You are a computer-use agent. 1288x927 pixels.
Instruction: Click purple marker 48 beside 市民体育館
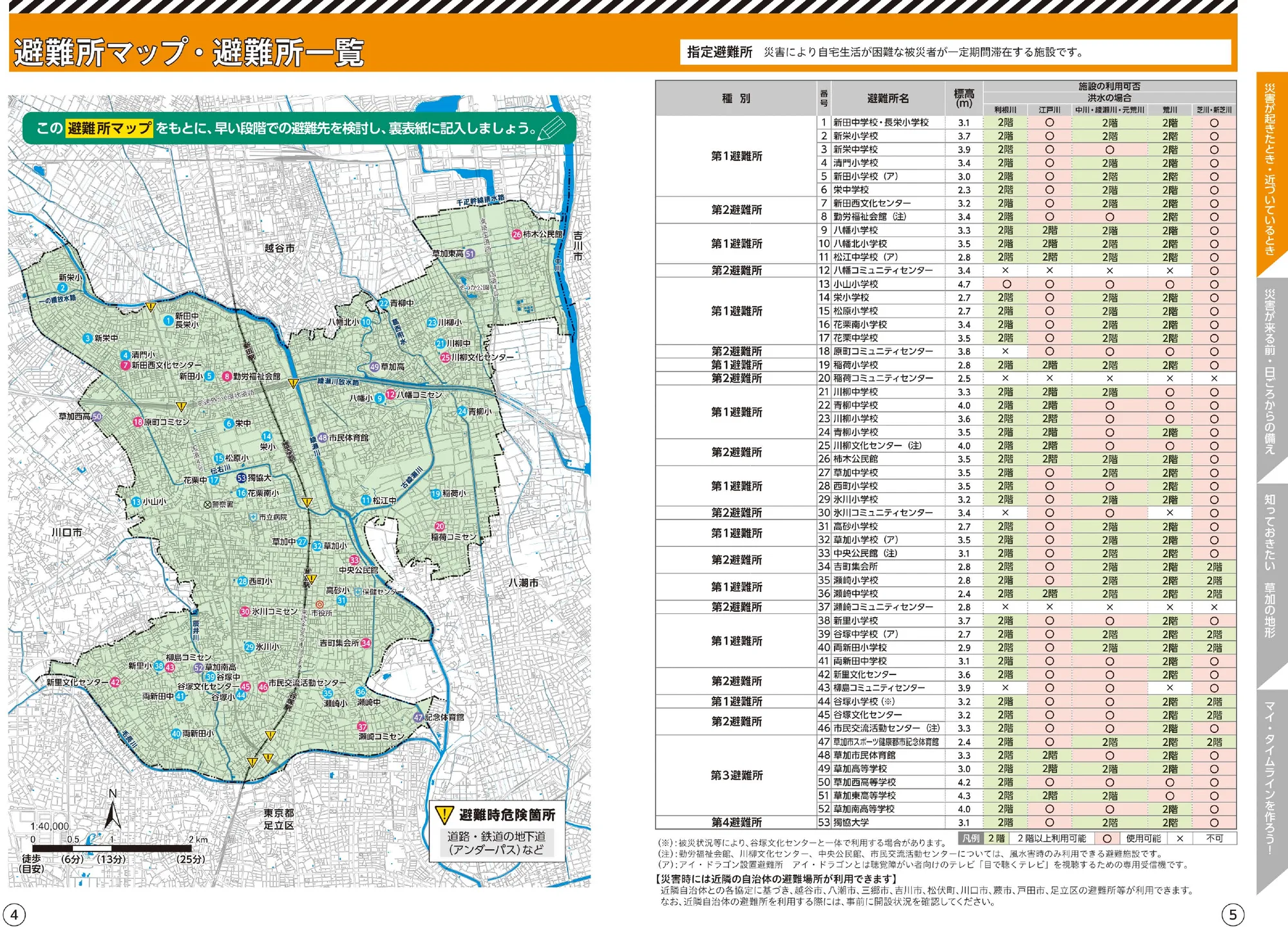[x=323, y=438]
